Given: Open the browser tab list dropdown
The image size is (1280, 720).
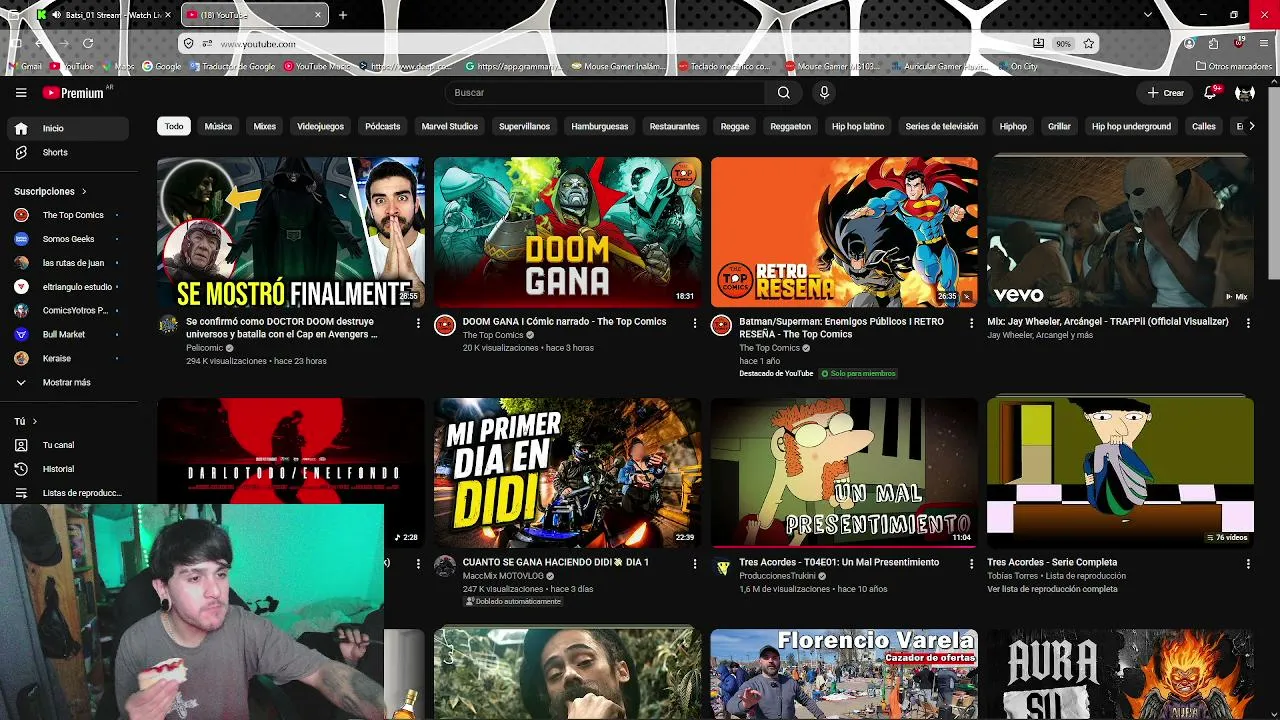Looking at the screenshot, I should [1148, 15].
